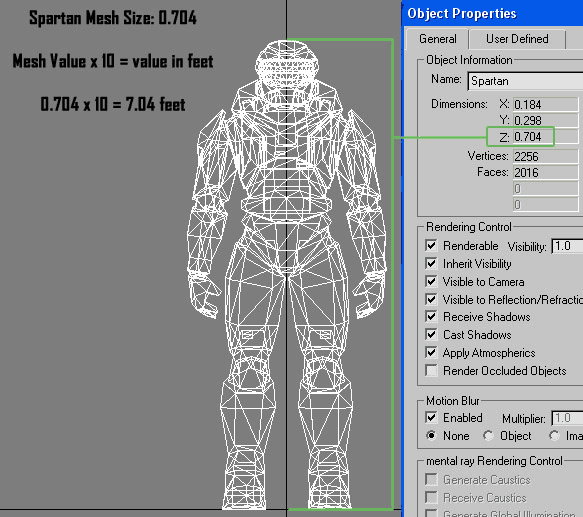
Task: Enable Render Occluded Objects
Action: pyautogui.click(x=431, y=370)
